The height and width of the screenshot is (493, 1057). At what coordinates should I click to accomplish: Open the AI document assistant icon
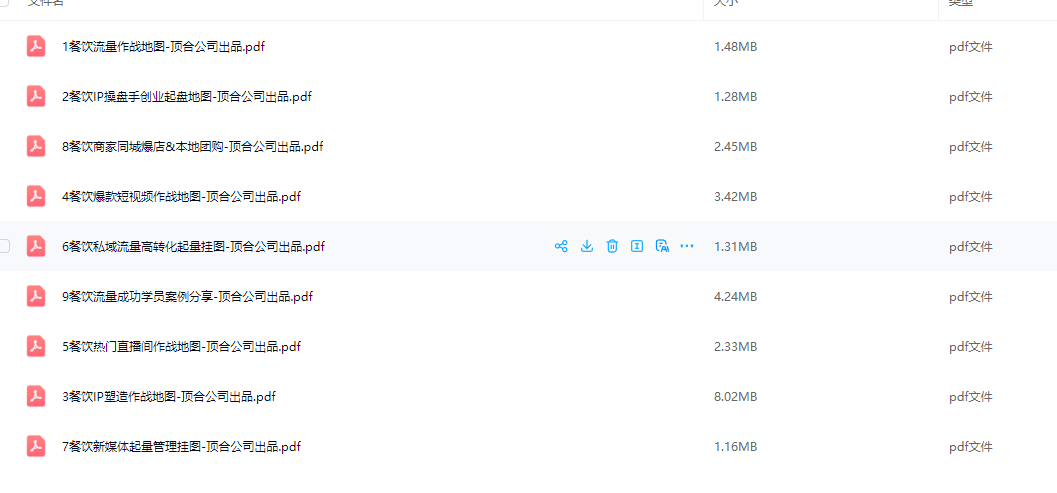click(662, 246)
